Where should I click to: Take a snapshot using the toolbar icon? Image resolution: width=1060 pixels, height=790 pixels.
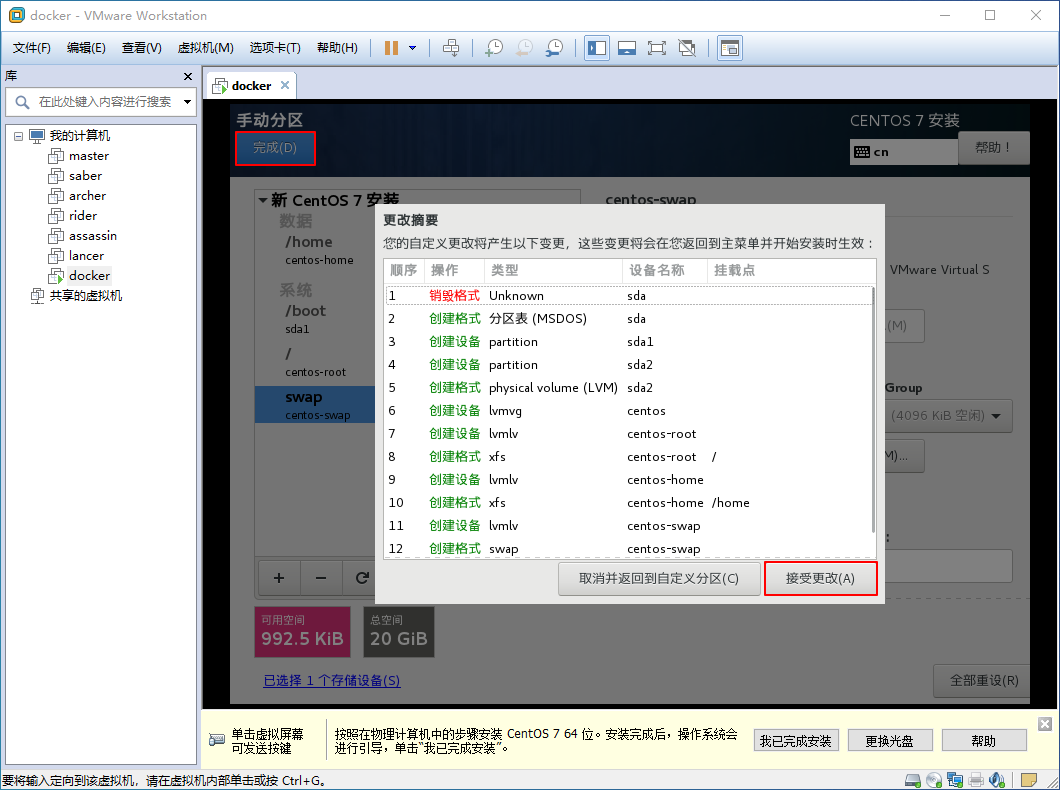(494, 47)
